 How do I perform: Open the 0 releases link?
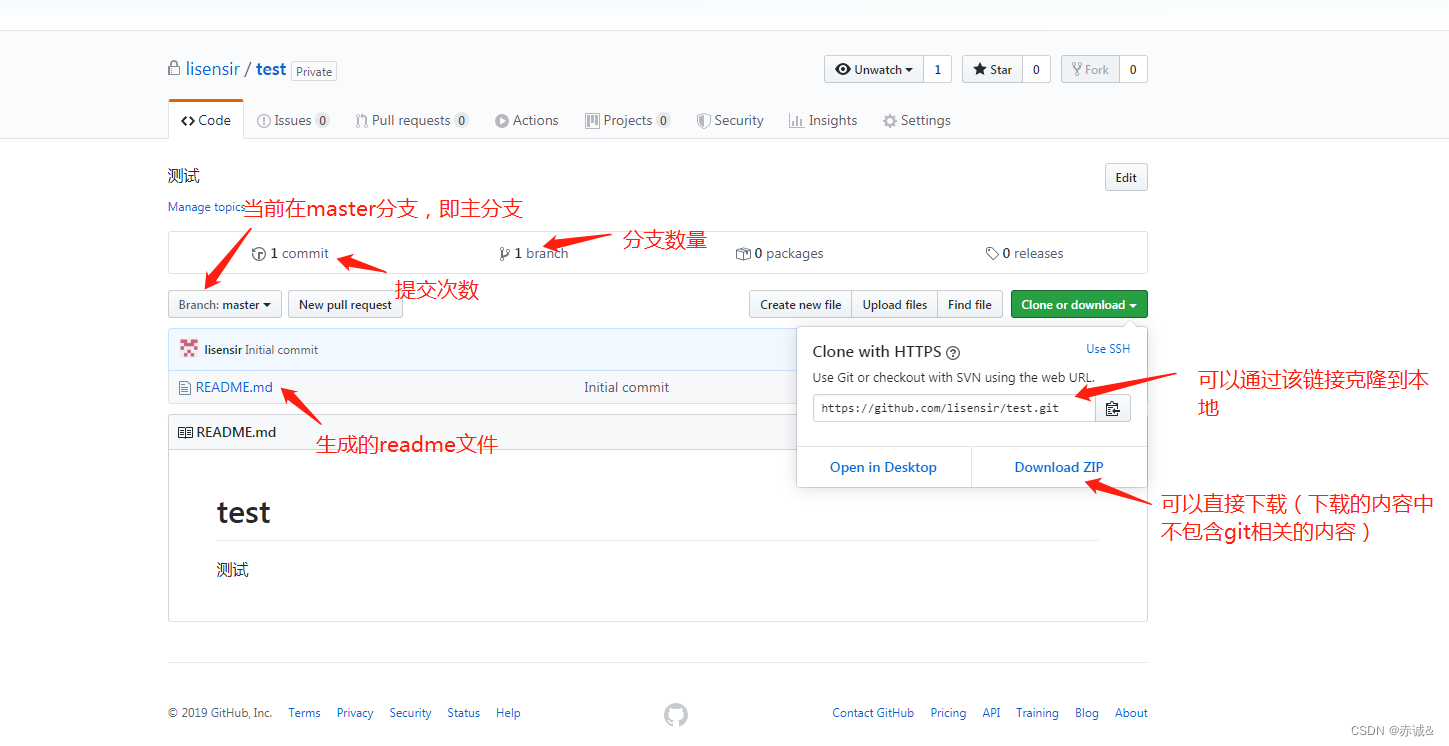pos(1024,253)
